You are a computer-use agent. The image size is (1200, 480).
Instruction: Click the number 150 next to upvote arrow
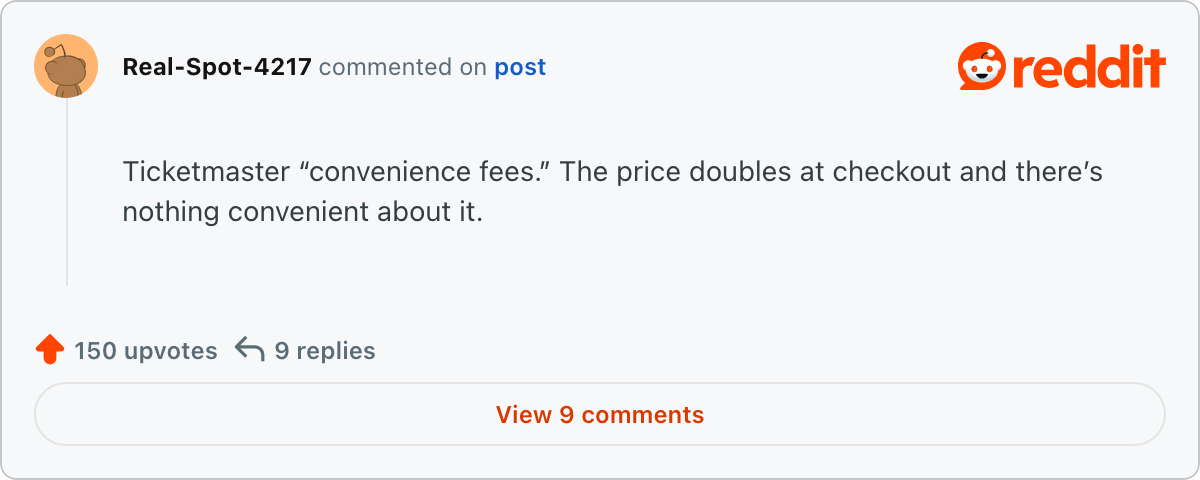[x=95, y=351]
